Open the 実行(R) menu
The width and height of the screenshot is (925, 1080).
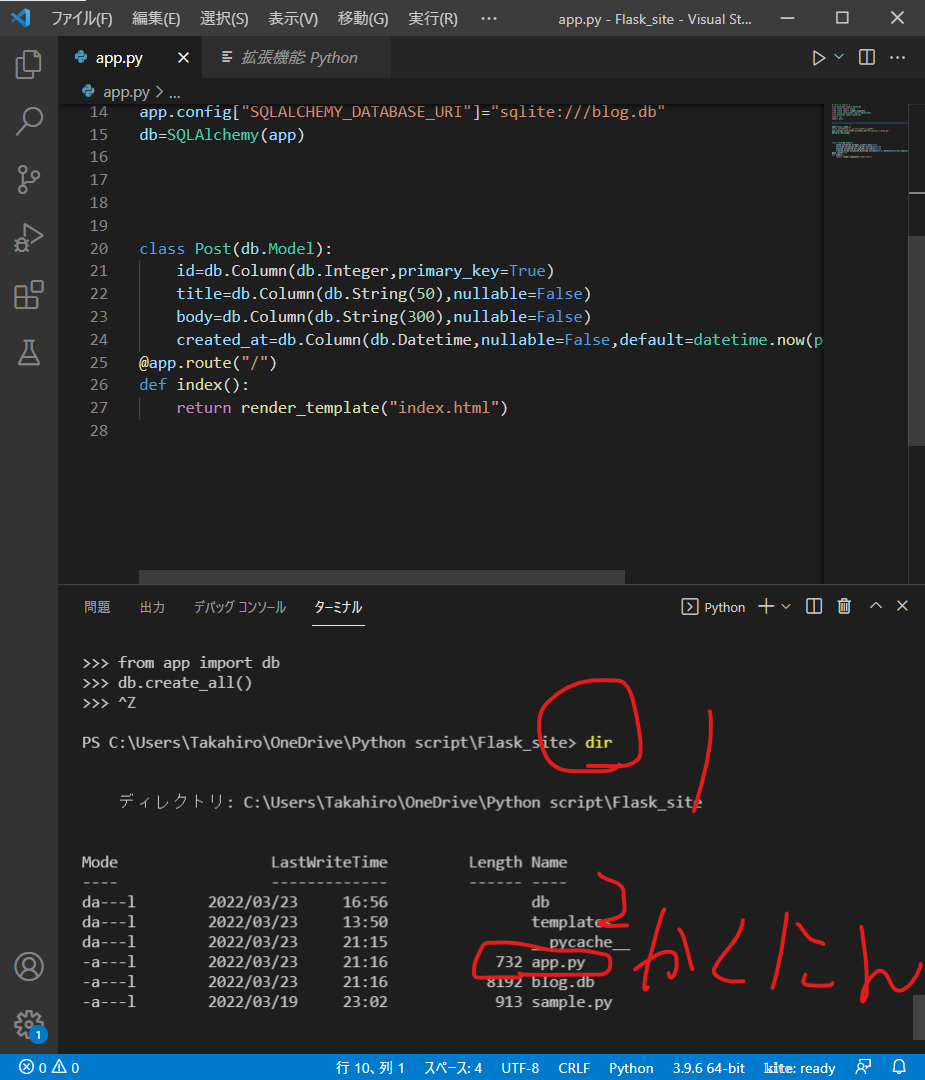432,18
